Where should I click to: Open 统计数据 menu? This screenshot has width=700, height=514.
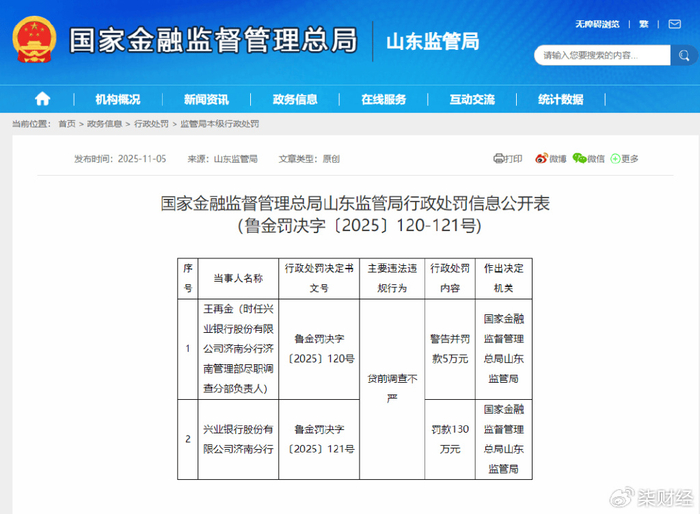click(561, 99)
